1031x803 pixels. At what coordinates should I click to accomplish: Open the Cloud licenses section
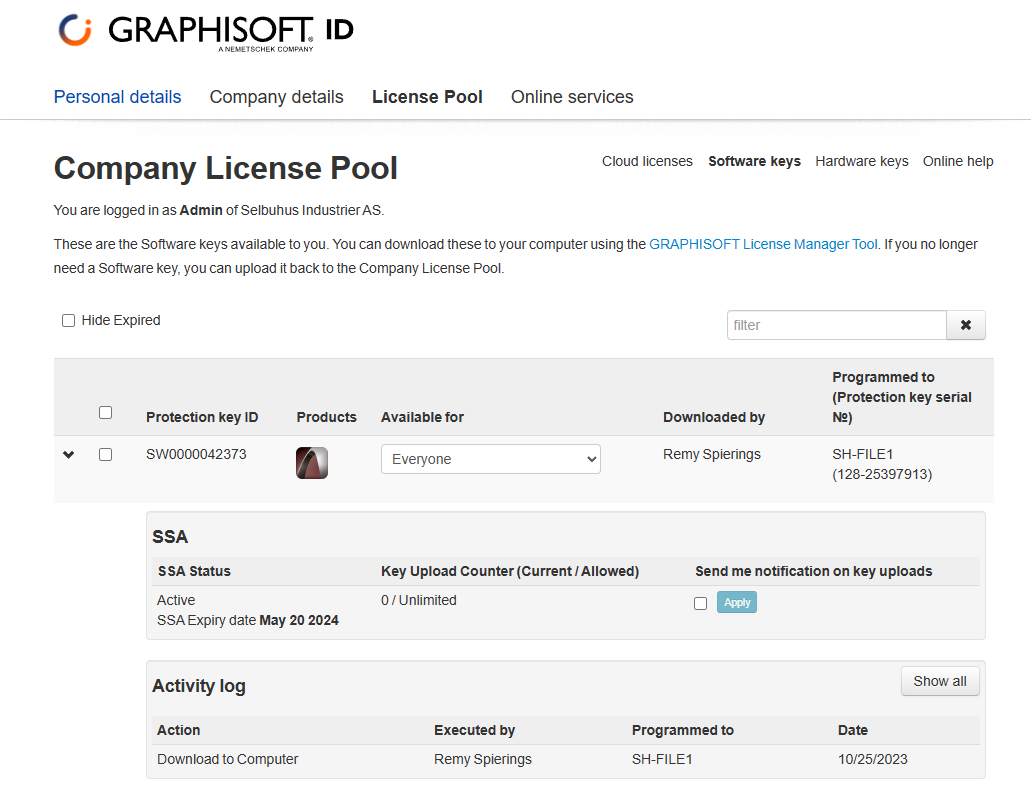pyautogui.click(x=647, y=162)
